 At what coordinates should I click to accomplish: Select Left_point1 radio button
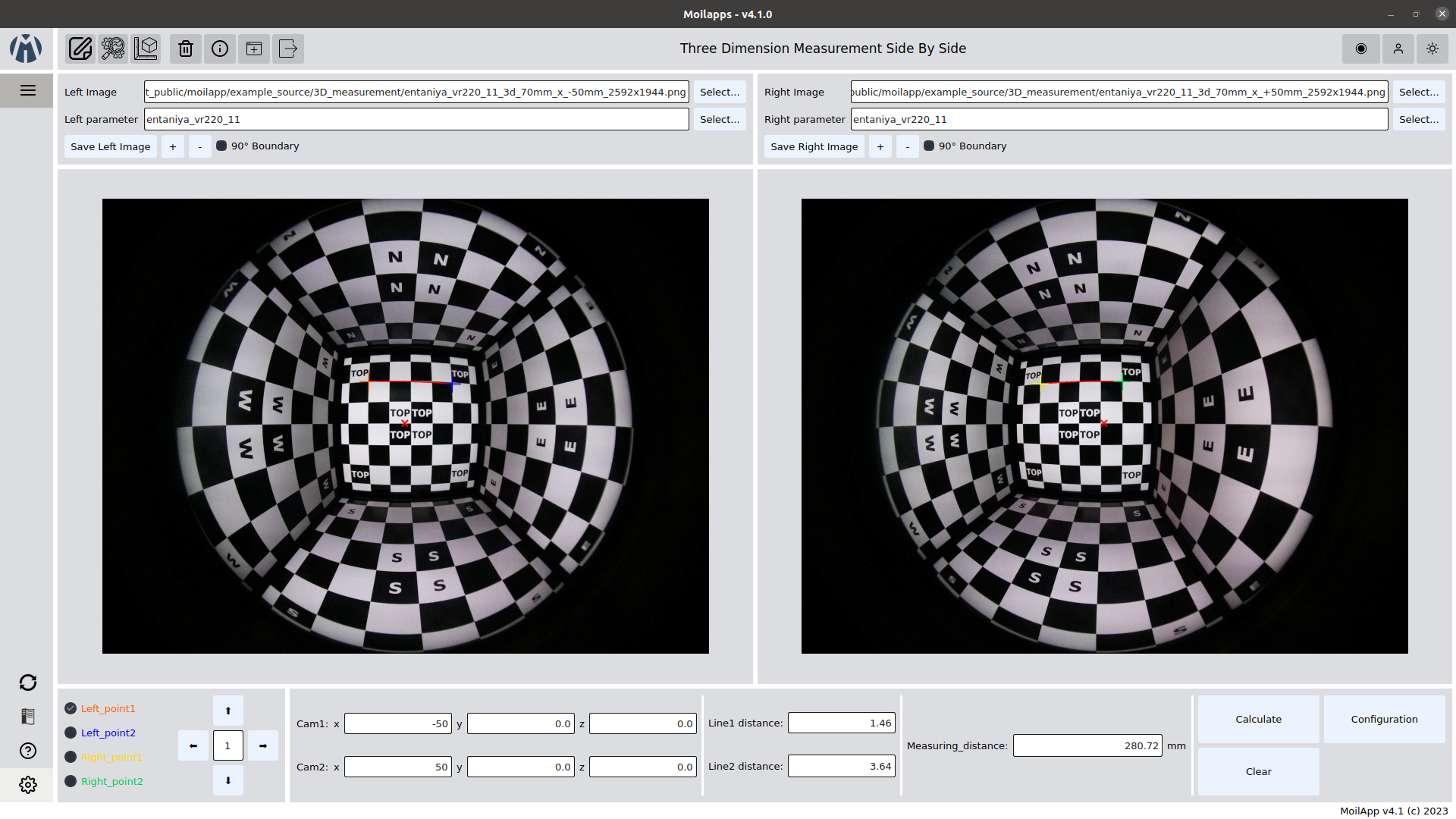(71, 708)
